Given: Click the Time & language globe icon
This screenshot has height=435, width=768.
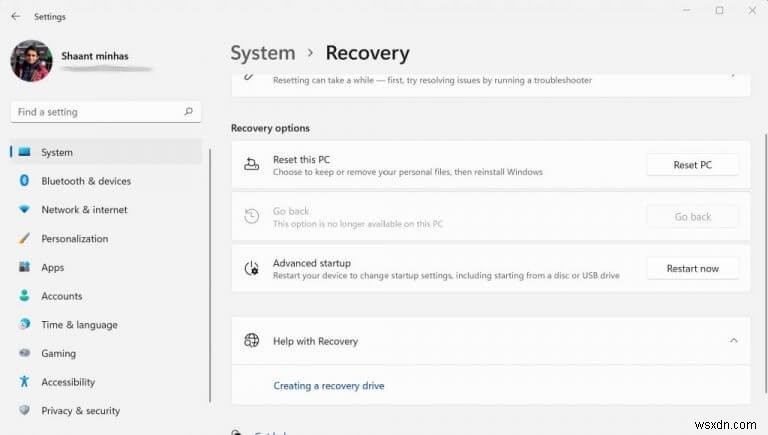Looking at the screenshot, I should (24, 324).
